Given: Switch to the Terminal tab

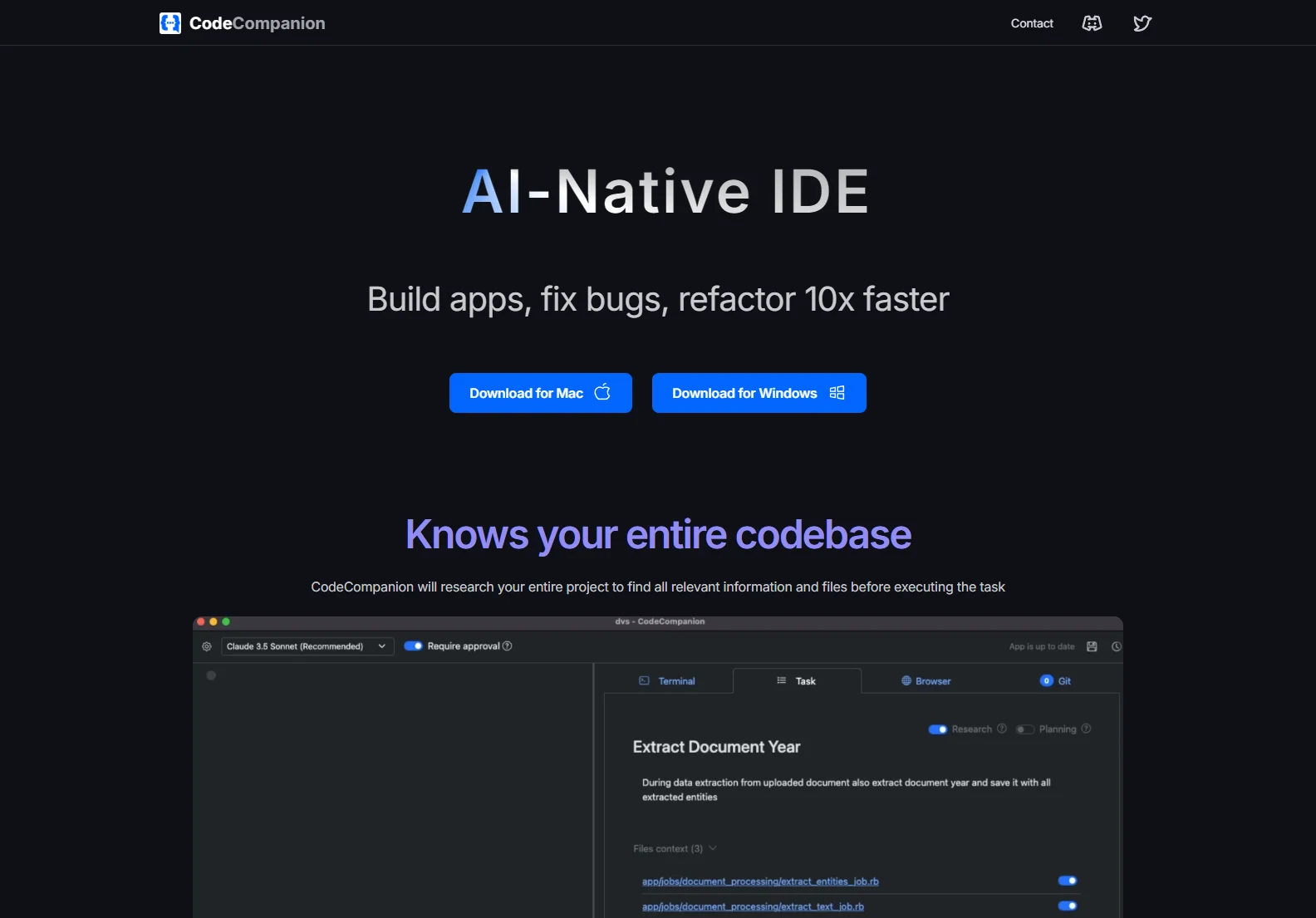Looking at the screenshot, I should point(667,680).
